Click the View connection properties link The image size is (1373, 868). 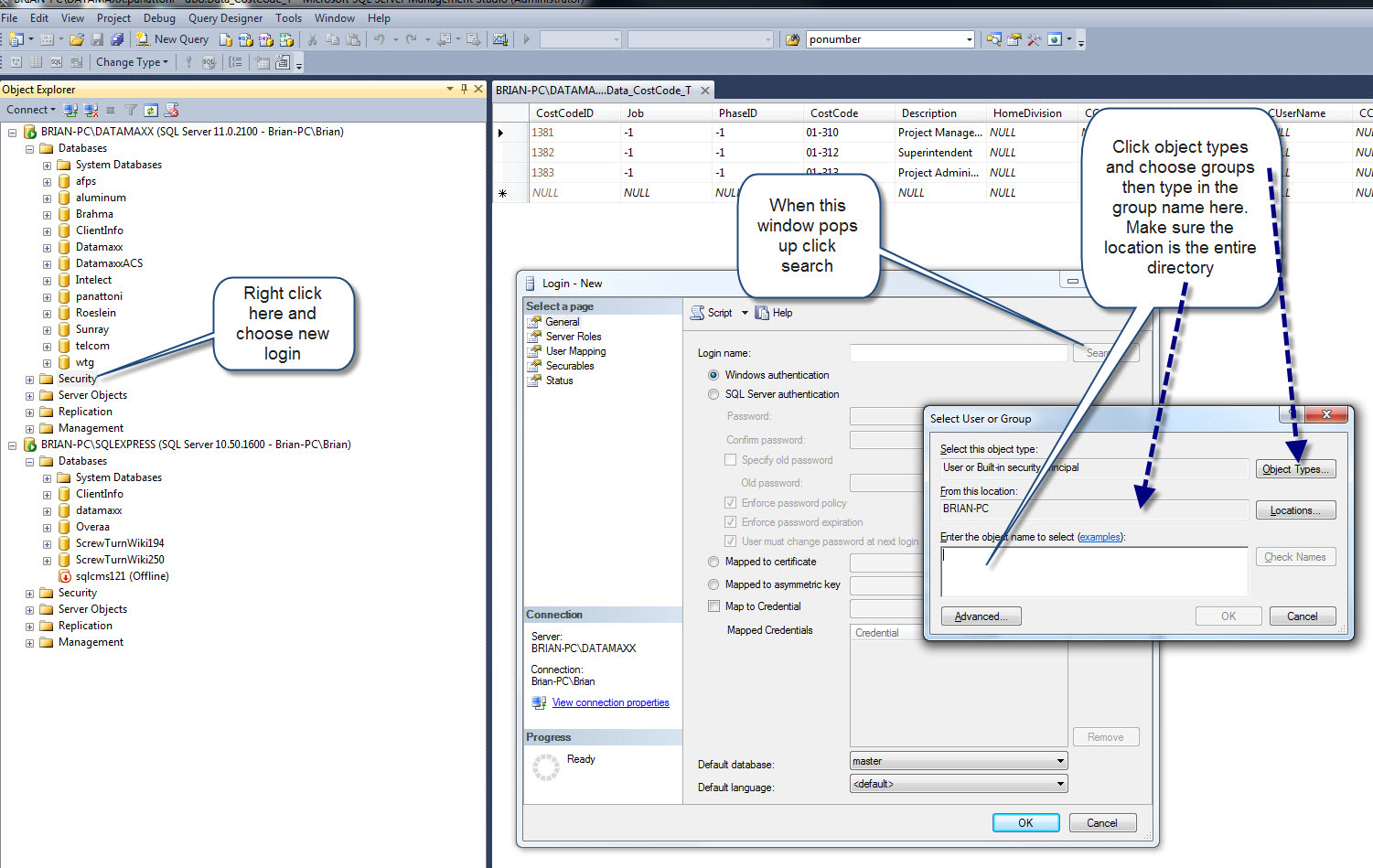point(610,702)
